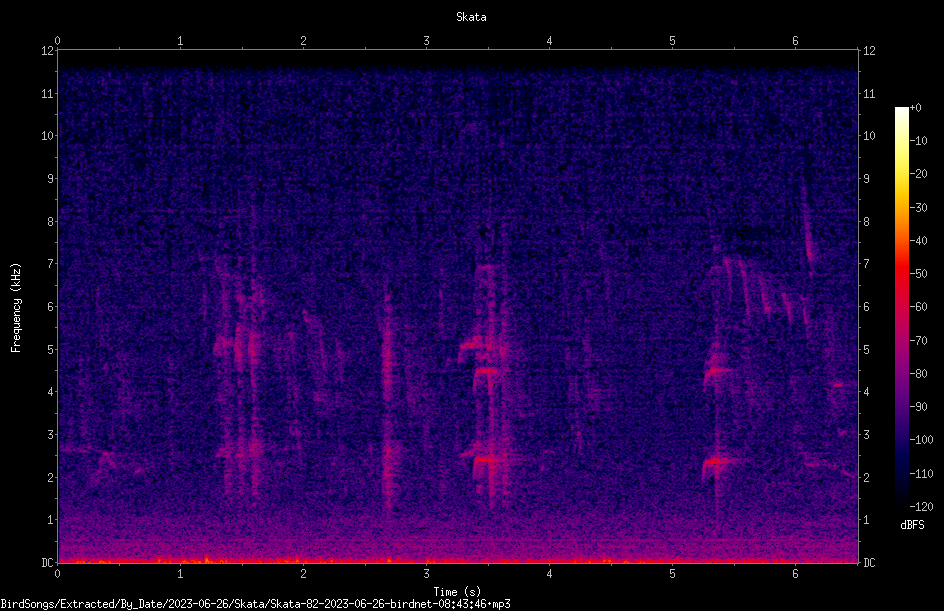Screen dimensions: 944x611
Task: Click "3" on the top time axis
Action: click(x=426, y=41)
